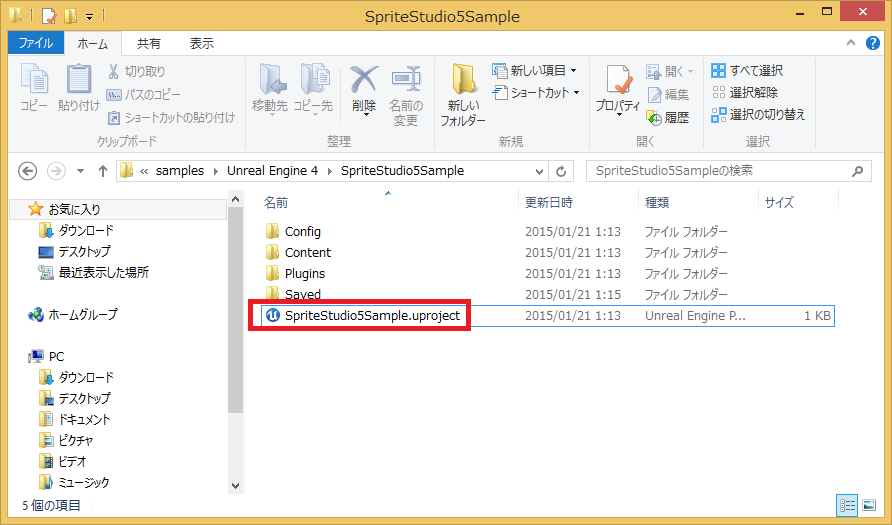This screenshot has width=892, height=525.
Task: Click the search box field
Action: pos(729,171)
